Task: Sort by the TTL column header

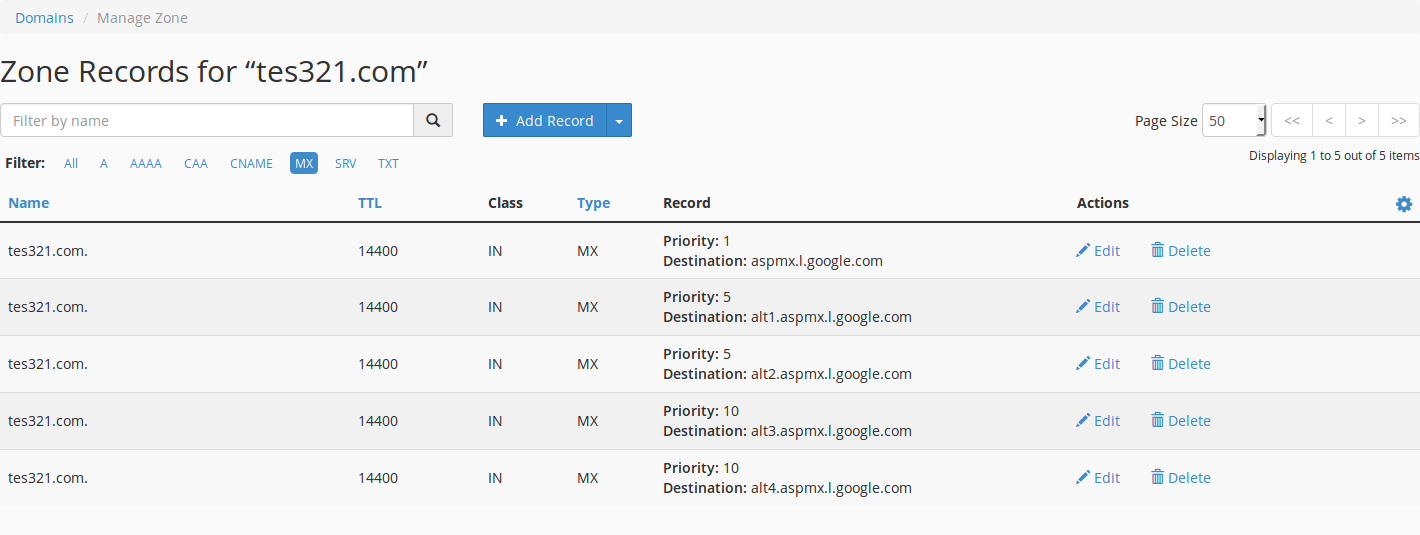Action: (370, 203)
